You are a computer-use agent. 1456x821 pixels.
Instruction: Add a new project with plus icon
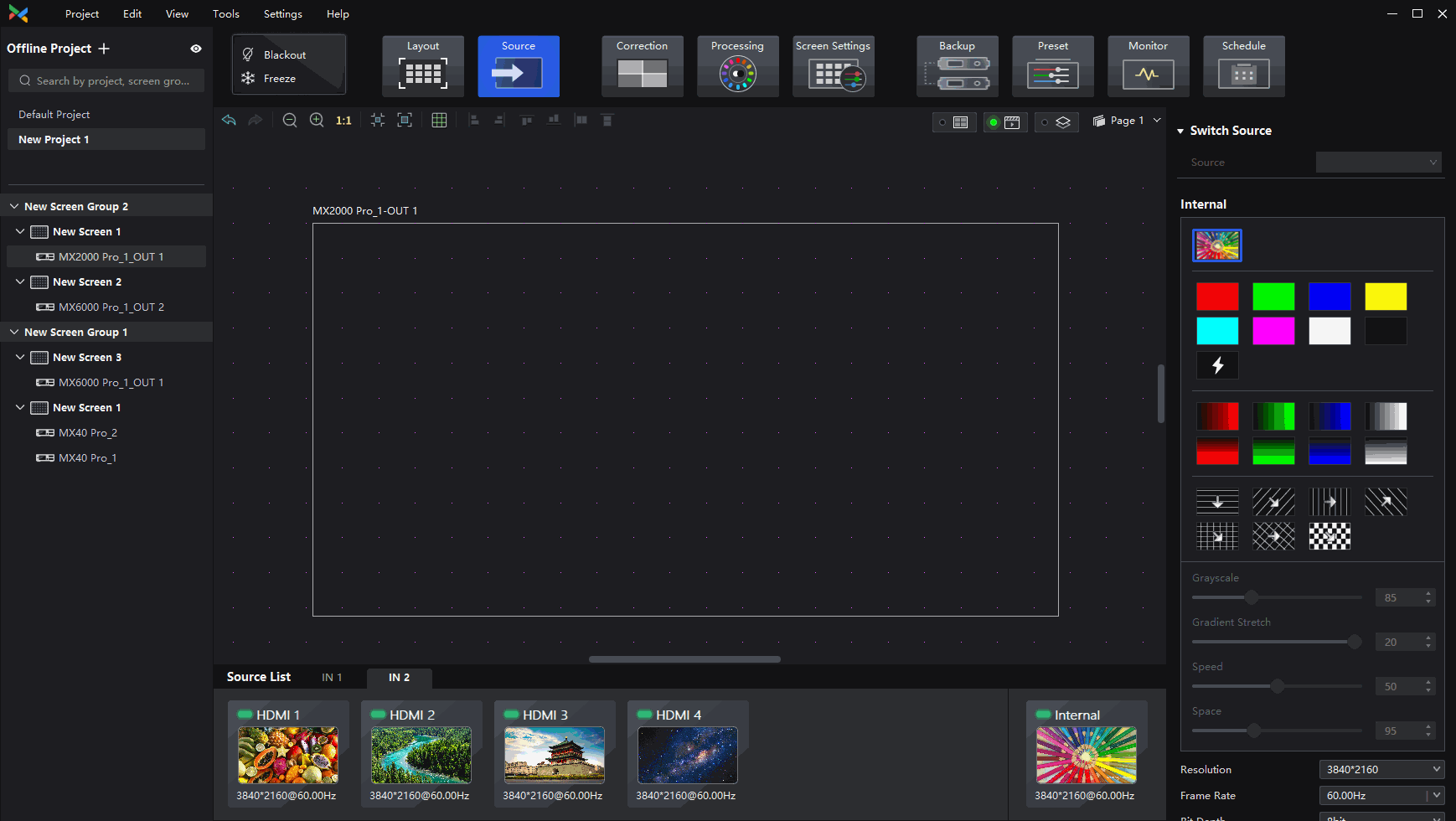click(104, 49)
